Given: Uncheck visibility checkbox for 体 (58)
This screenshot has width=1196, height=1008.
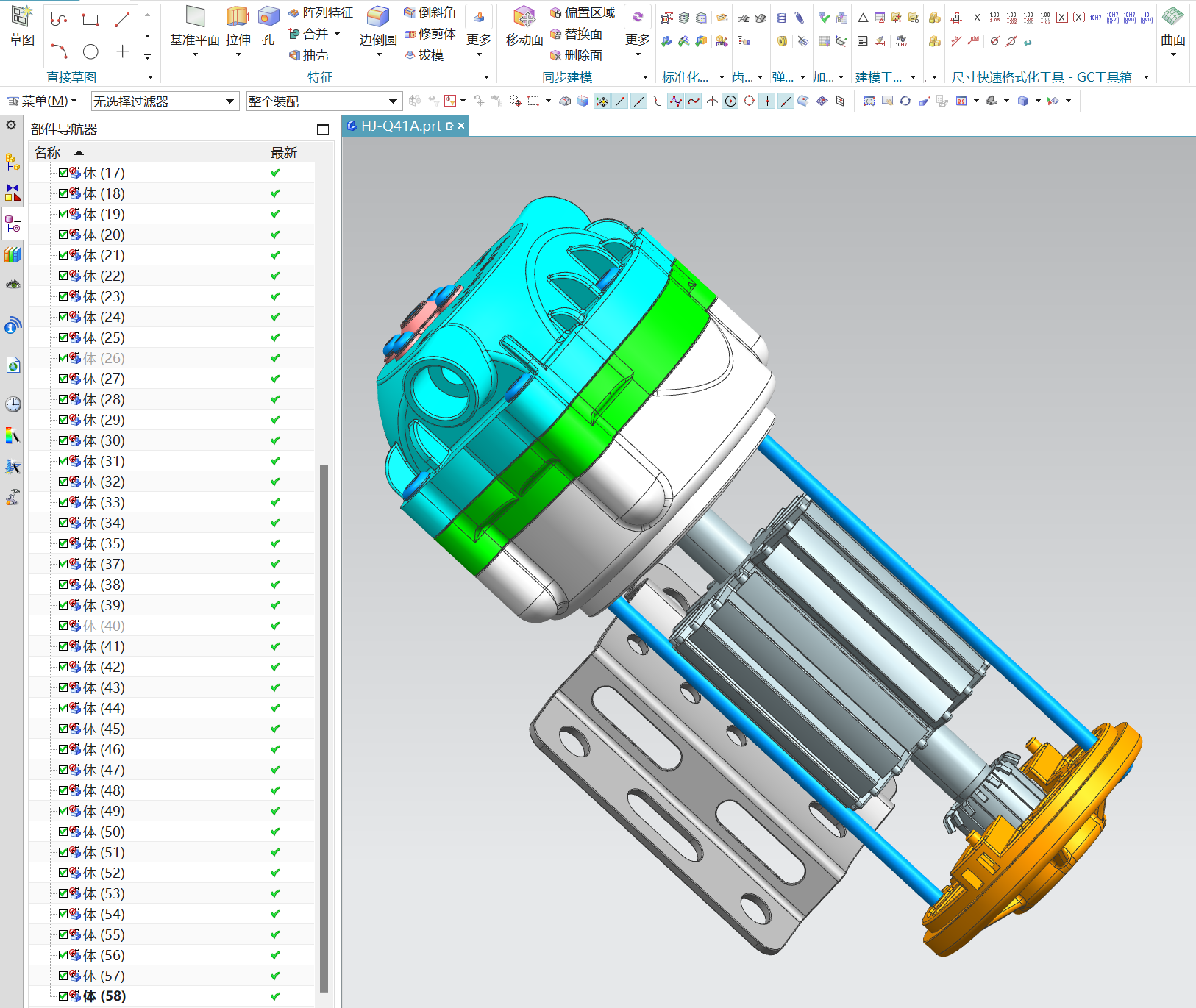Looking at the screenshot, I should [x=63, y=996].
